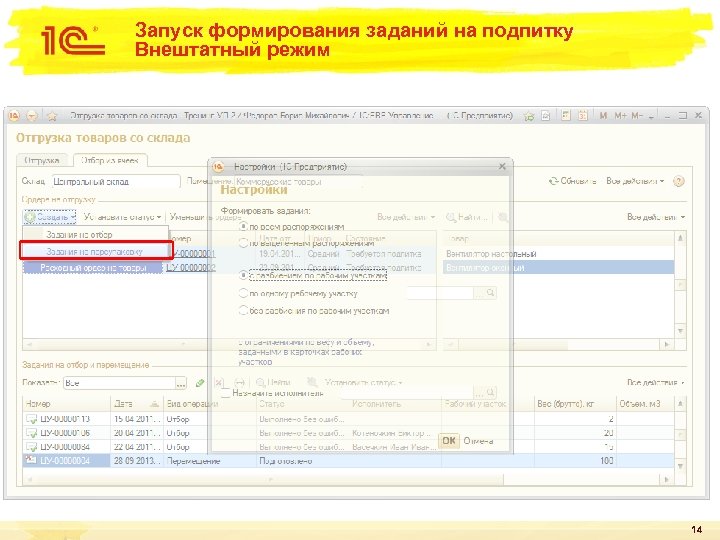Screen dimensions: 720x540
Task: Click the down arrow of the товар list scrollbar
Action: [x=681, y=331]
